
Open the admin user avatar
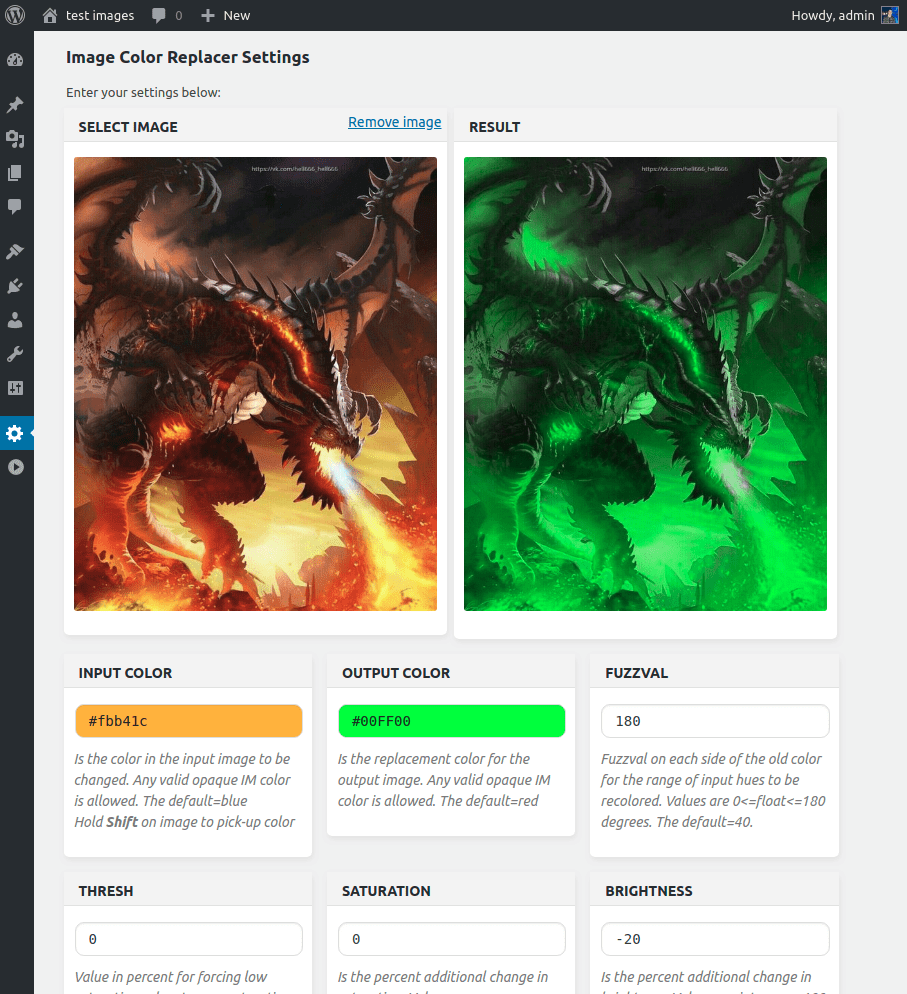pyautogui.click(x=890, y=15)
